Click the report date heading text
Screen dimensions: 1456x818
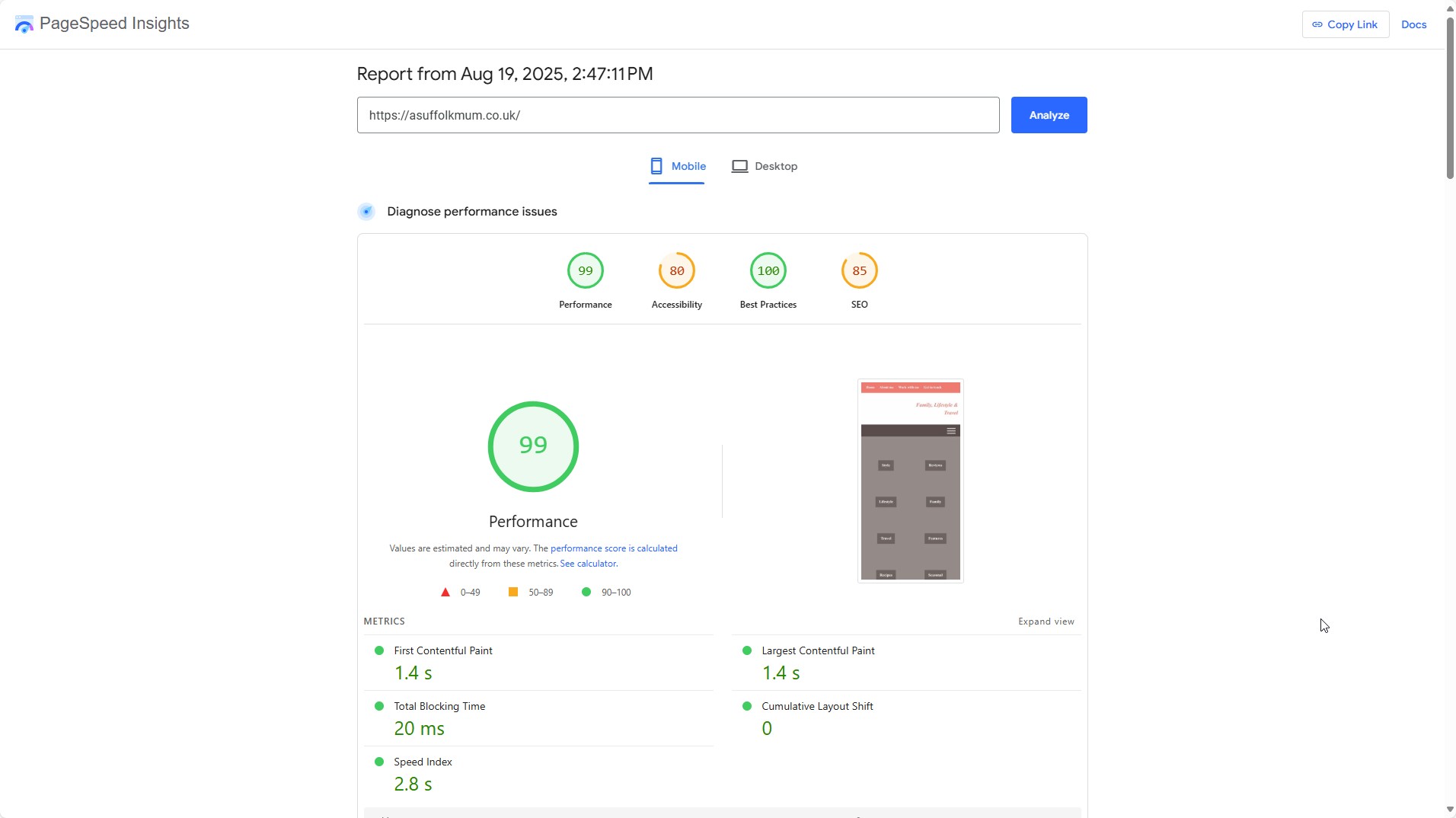(505, 74)
